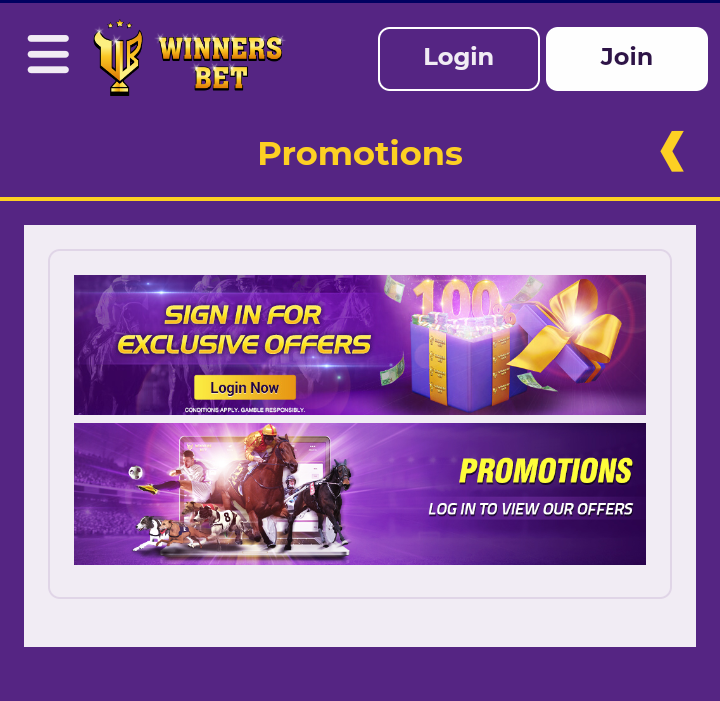Click the Conditions Apply gamble responsibly text
720x701 pixels.
click(245, 409)
